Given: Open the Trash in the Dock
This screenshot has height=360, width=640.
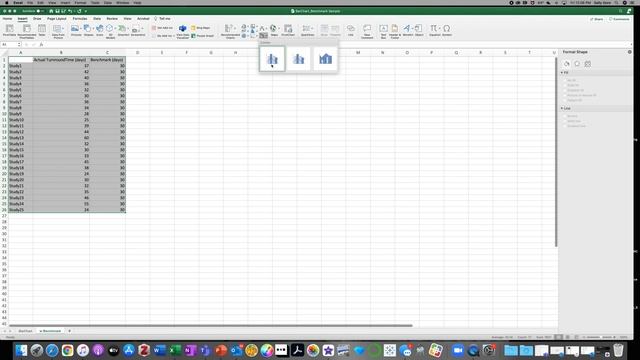Looking at the screenshot, I should click(x=618, y=350).
